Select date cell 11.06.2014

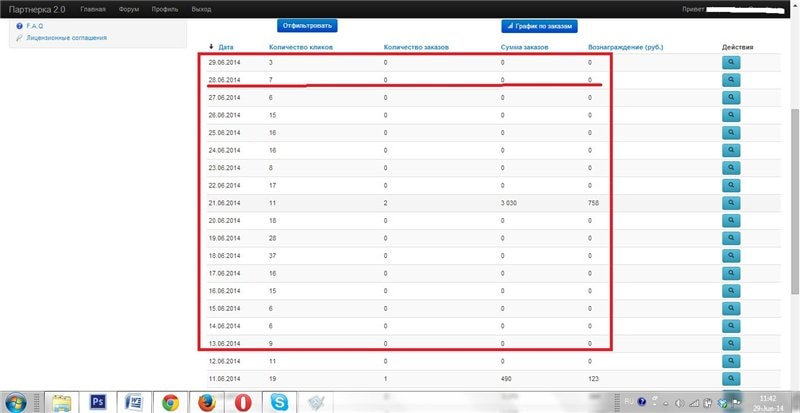click(x=224, y=379)
